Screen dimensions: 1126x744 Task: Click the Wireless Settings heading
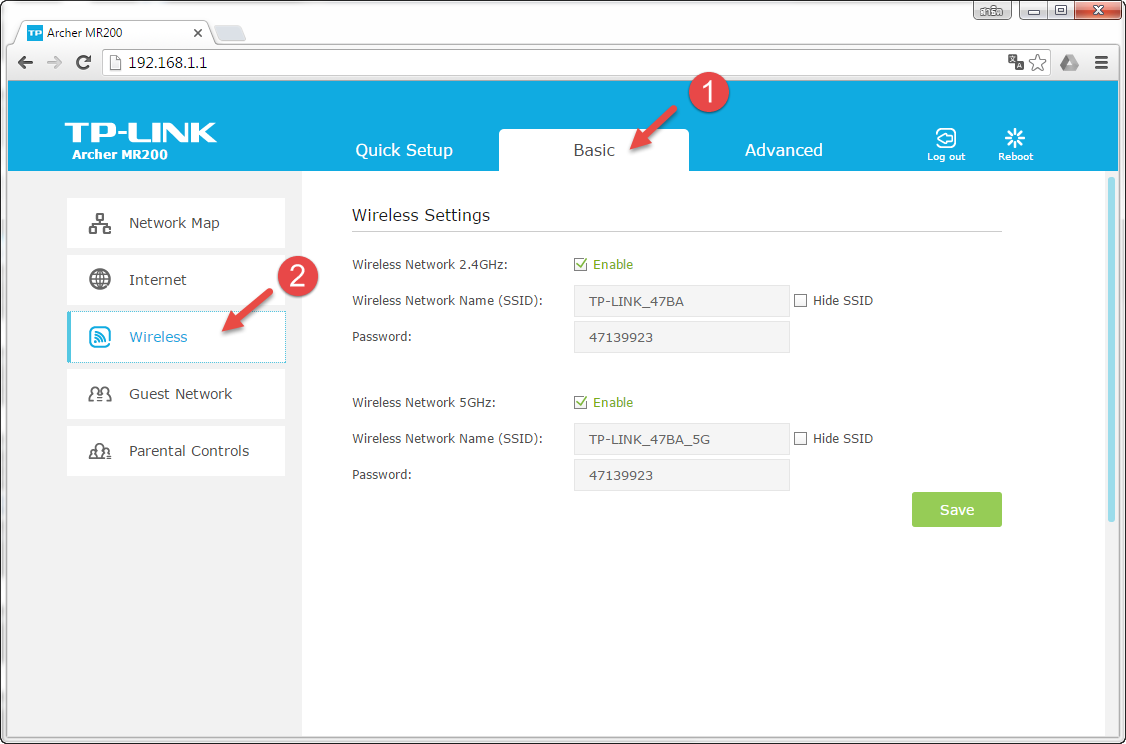pos(421,215)
